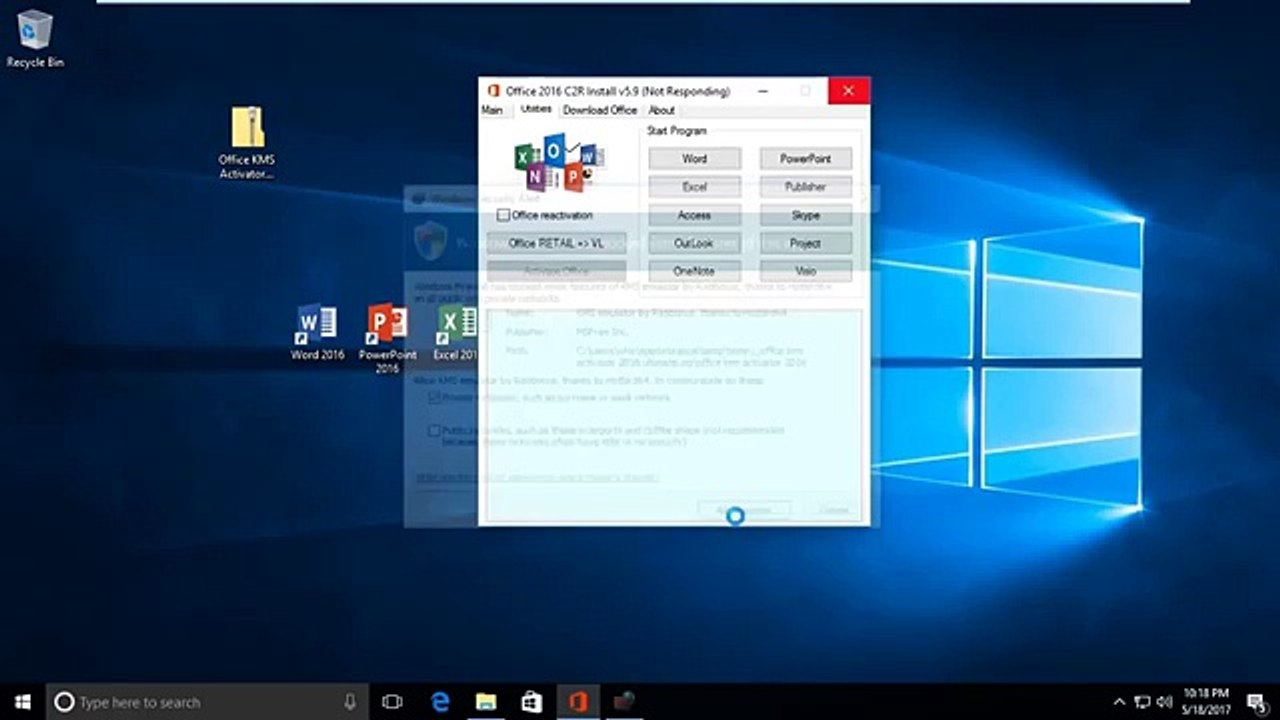Close the Office 2016 C2R Install window

point(848,91)
